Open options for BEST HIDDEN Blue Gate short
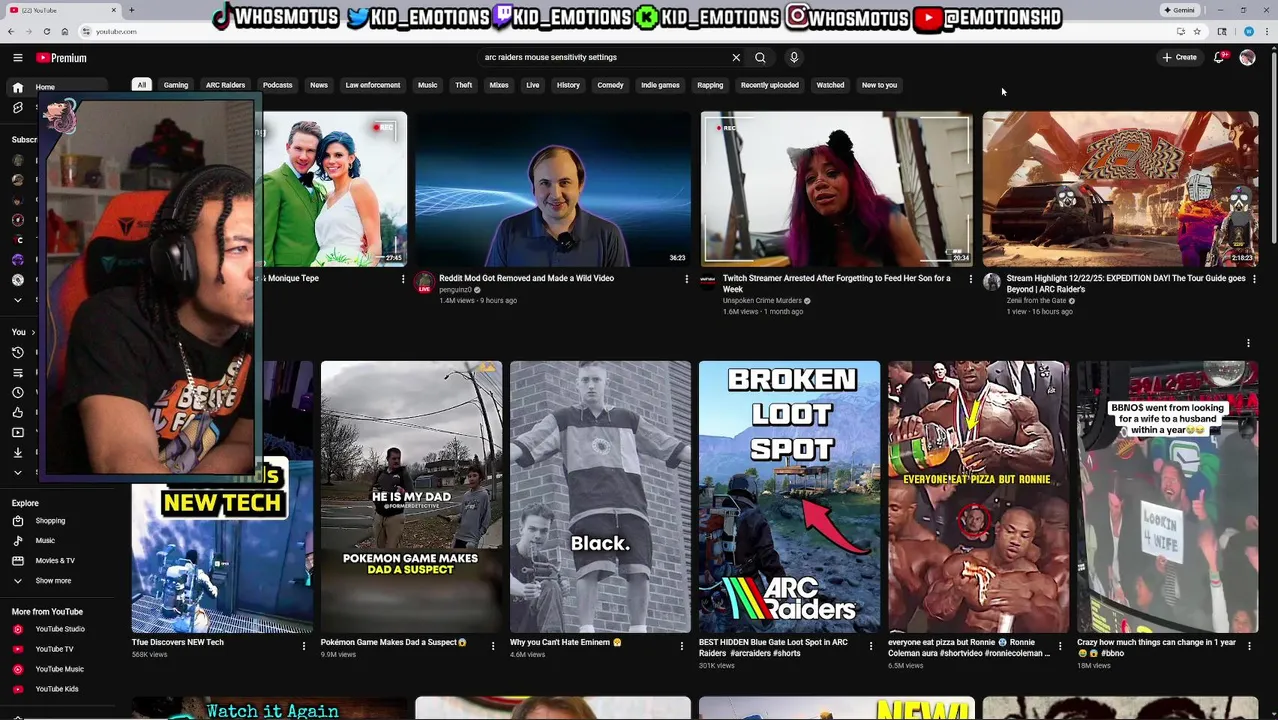This screenshot has width=1278, height=720. click(870, 646)
